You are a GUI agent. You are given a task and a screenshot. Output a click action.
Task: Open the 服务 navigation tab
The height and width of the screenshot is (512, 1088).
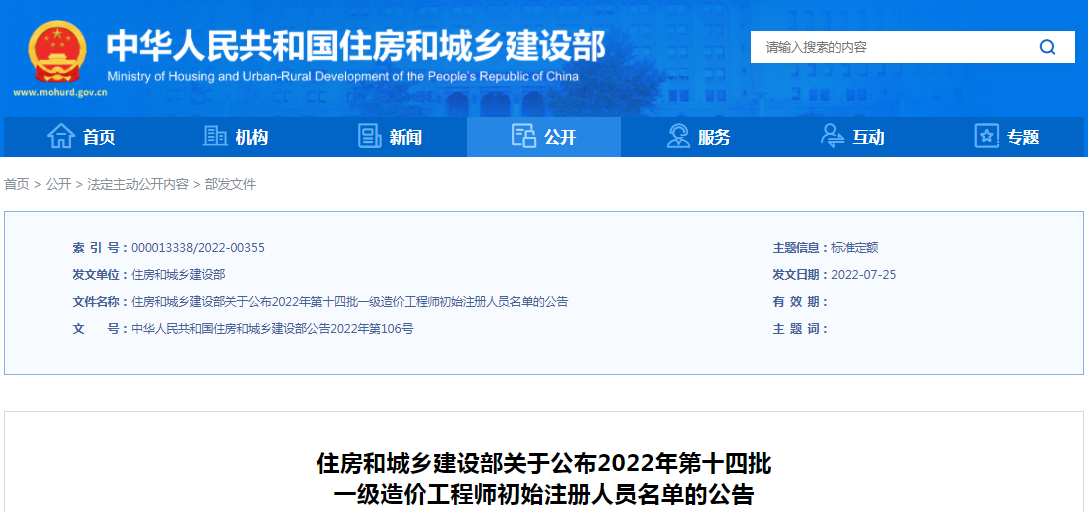point(698,137)
